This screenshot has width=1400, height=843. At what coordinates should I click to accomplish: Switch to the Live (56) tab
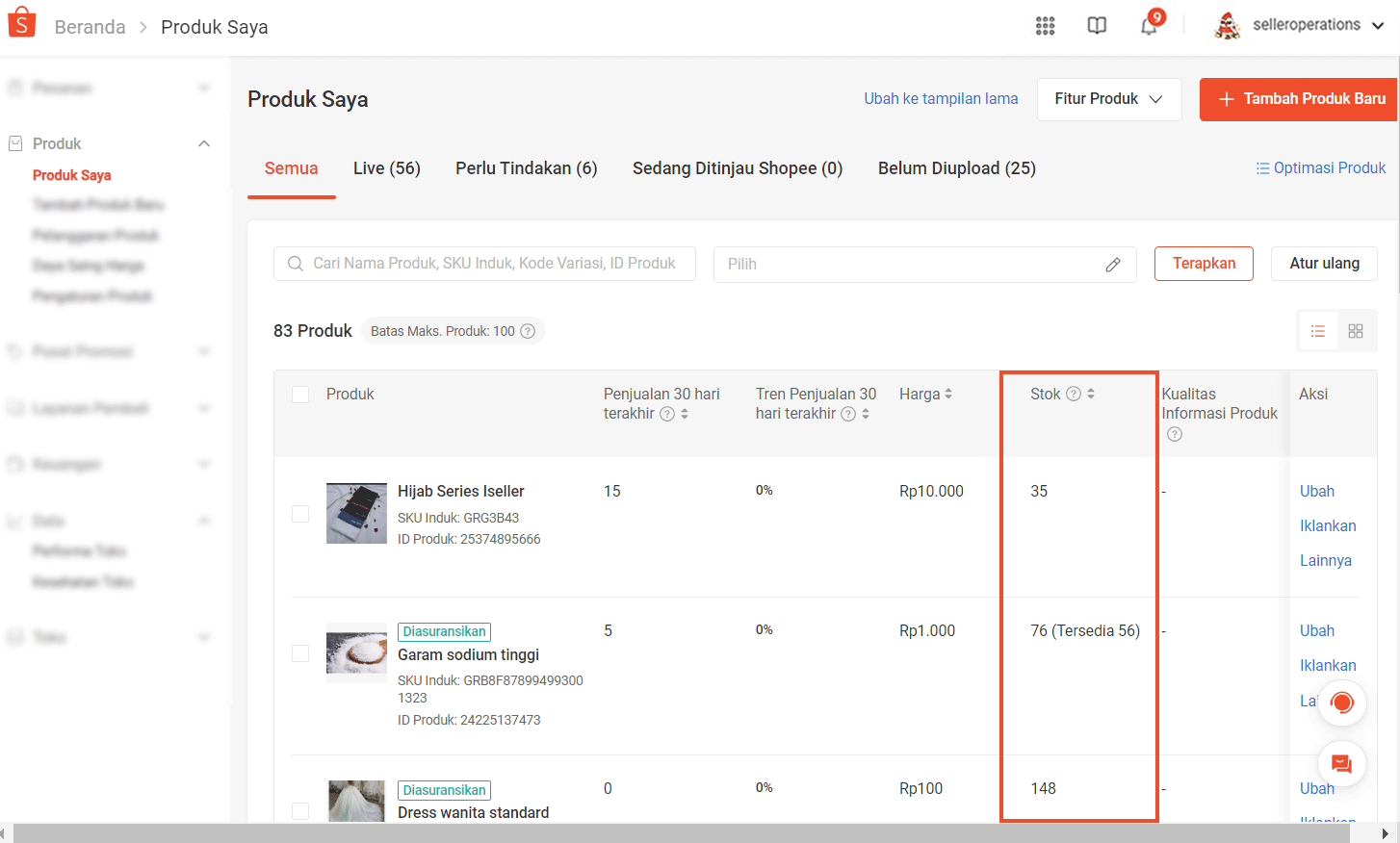tap(387, 168)
